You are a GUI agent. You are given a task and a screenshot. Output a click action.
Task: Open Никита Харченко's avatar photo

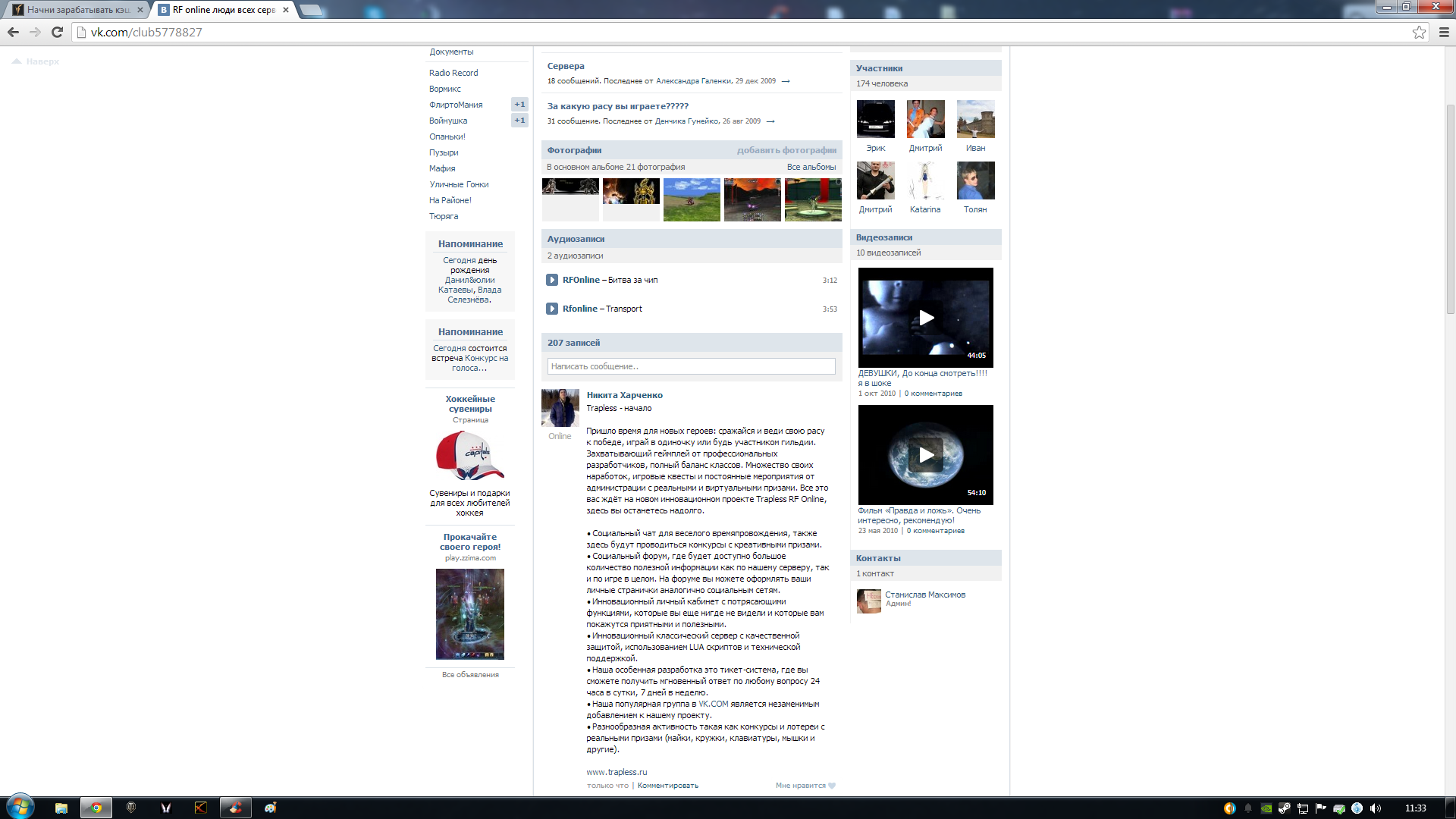560,409
